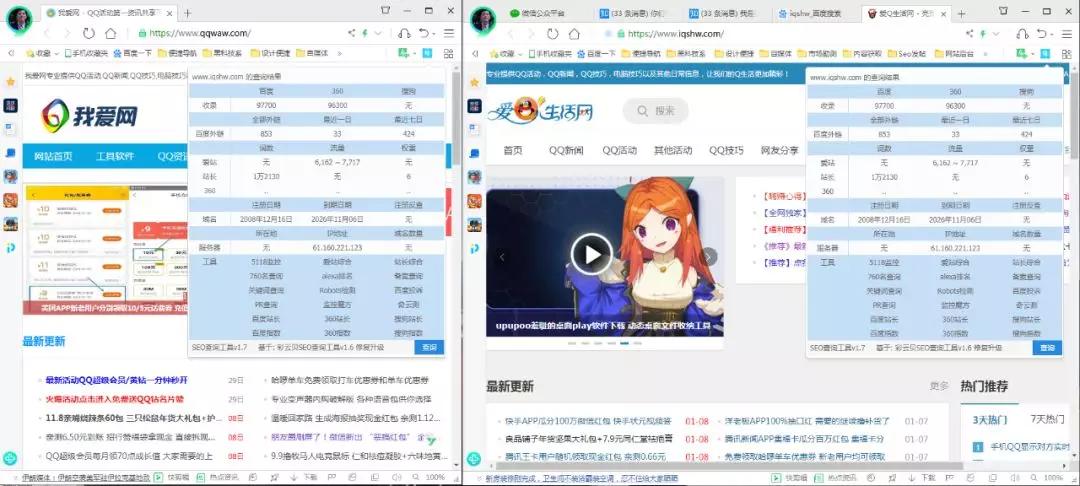Click previous-slide arrow on iqshw carousel
1080x486 pixels.
[501, 257]
